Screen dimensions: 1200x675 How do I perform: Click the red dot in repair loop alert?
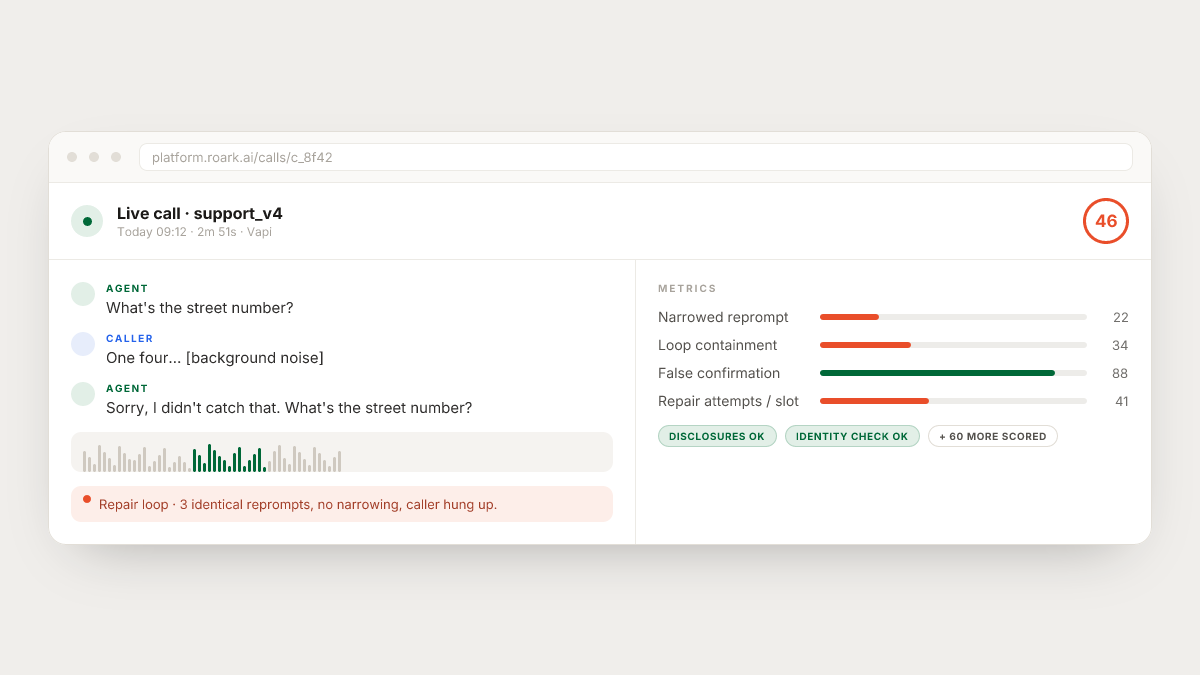pos(87,499)
